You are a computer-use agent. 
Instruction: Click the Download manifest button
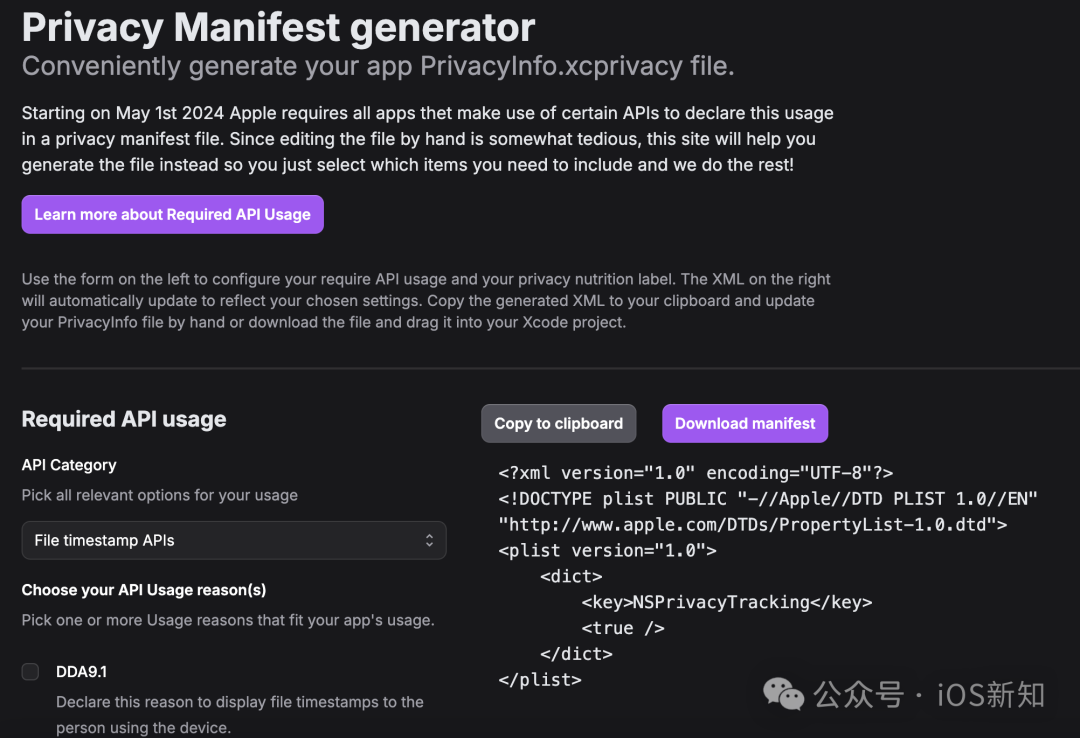[745, 423]
